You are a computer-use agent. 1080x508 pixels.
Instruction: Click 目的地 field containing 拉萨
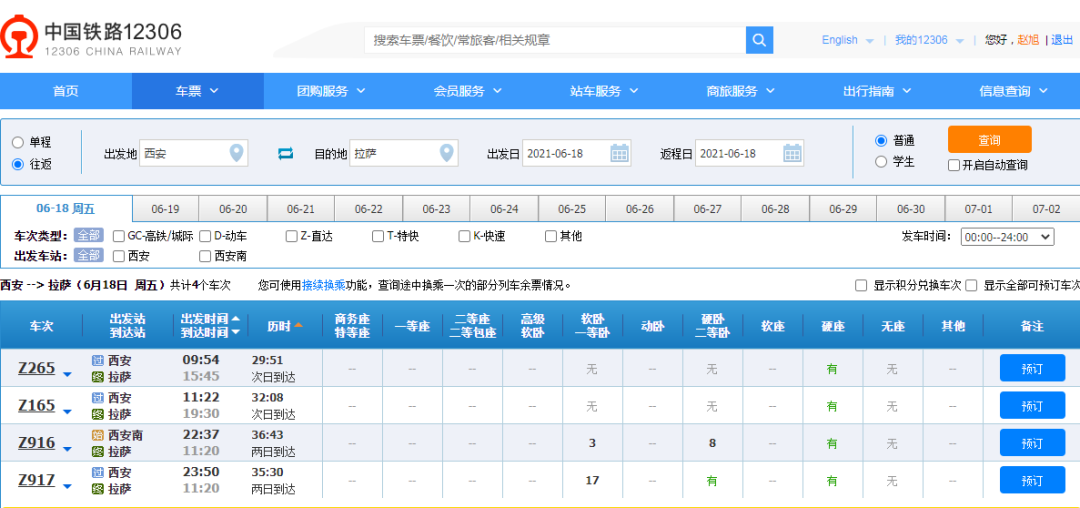404,153
